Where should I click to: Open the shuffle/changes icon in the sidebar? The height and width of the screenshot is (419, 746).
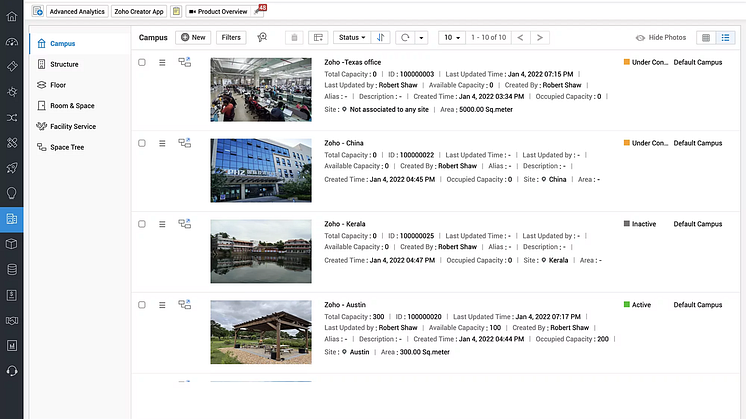click(x=11, y=117)
